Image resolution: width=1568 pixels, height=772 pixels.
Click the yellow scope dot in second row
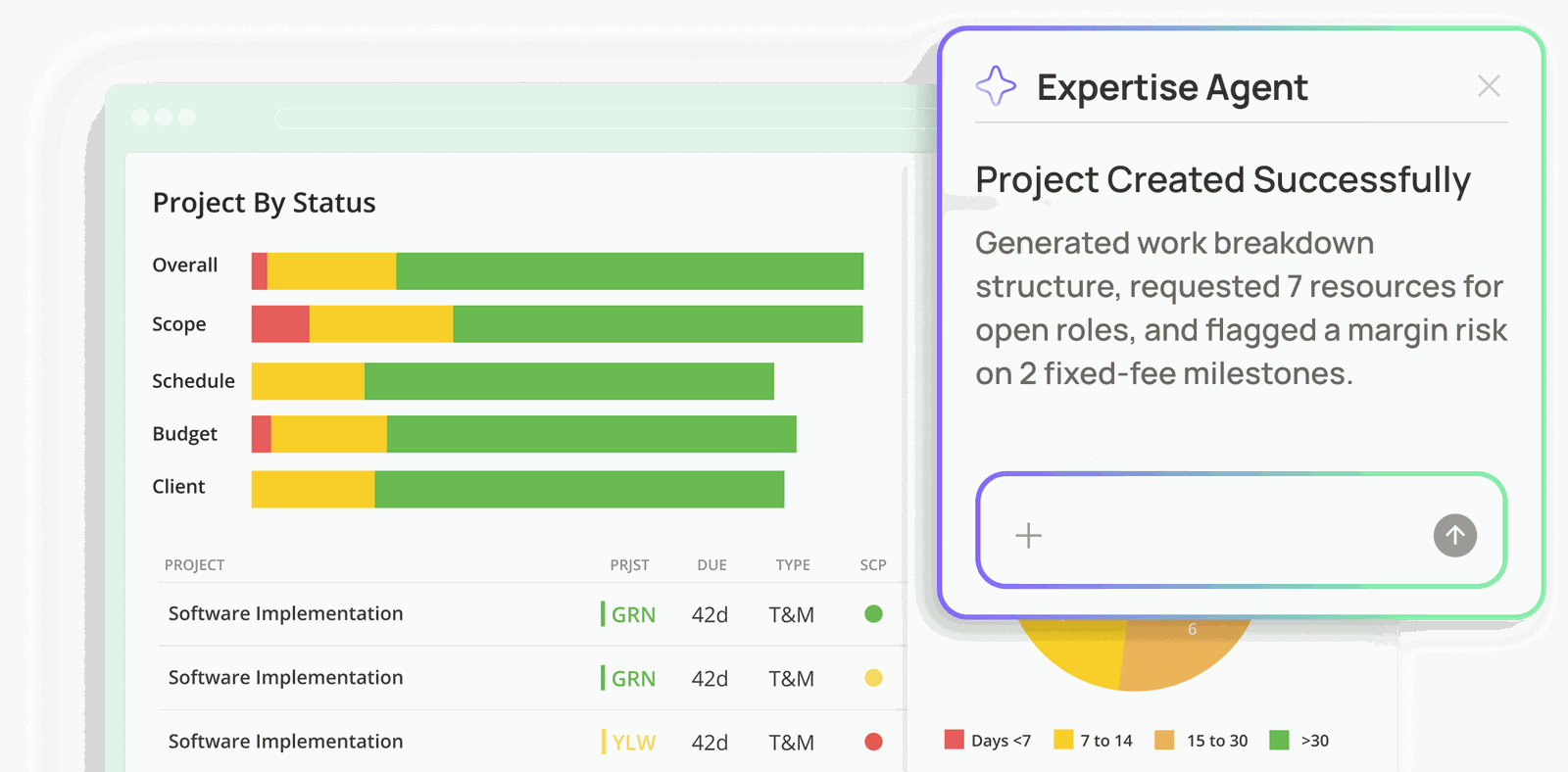[x=873, y=678]
